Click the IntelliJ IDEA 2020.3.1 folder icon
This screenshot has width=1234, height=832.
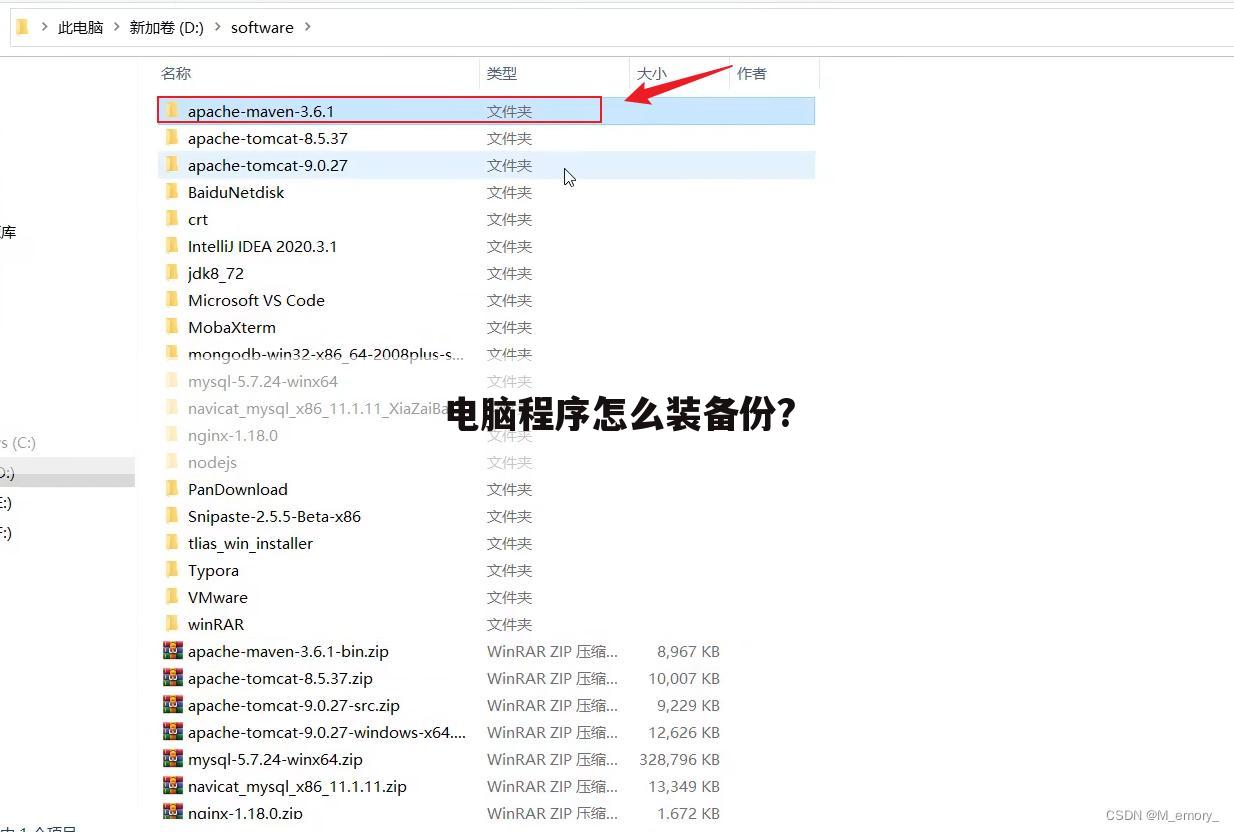pos(172,245)
